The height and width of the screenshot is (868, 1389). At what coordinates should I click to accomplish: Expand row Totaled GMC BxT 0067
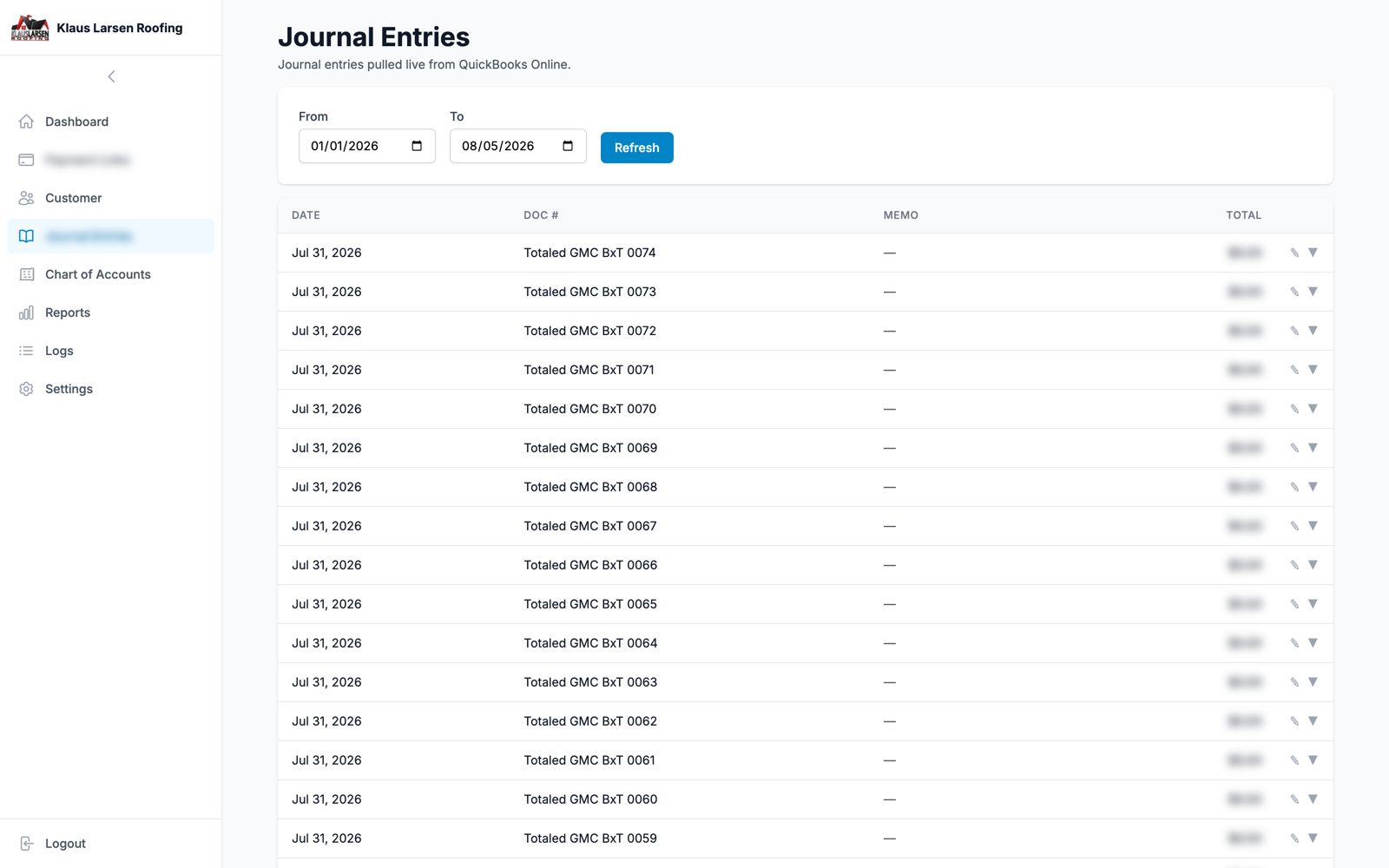(1313, 526)
